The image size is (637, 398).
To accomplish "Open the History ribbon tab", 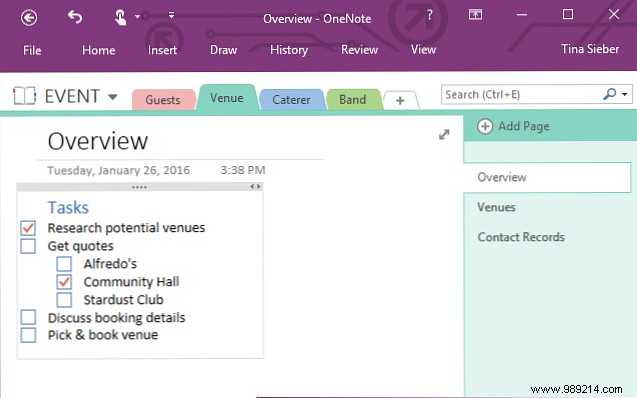I will [x=289, y=50].
